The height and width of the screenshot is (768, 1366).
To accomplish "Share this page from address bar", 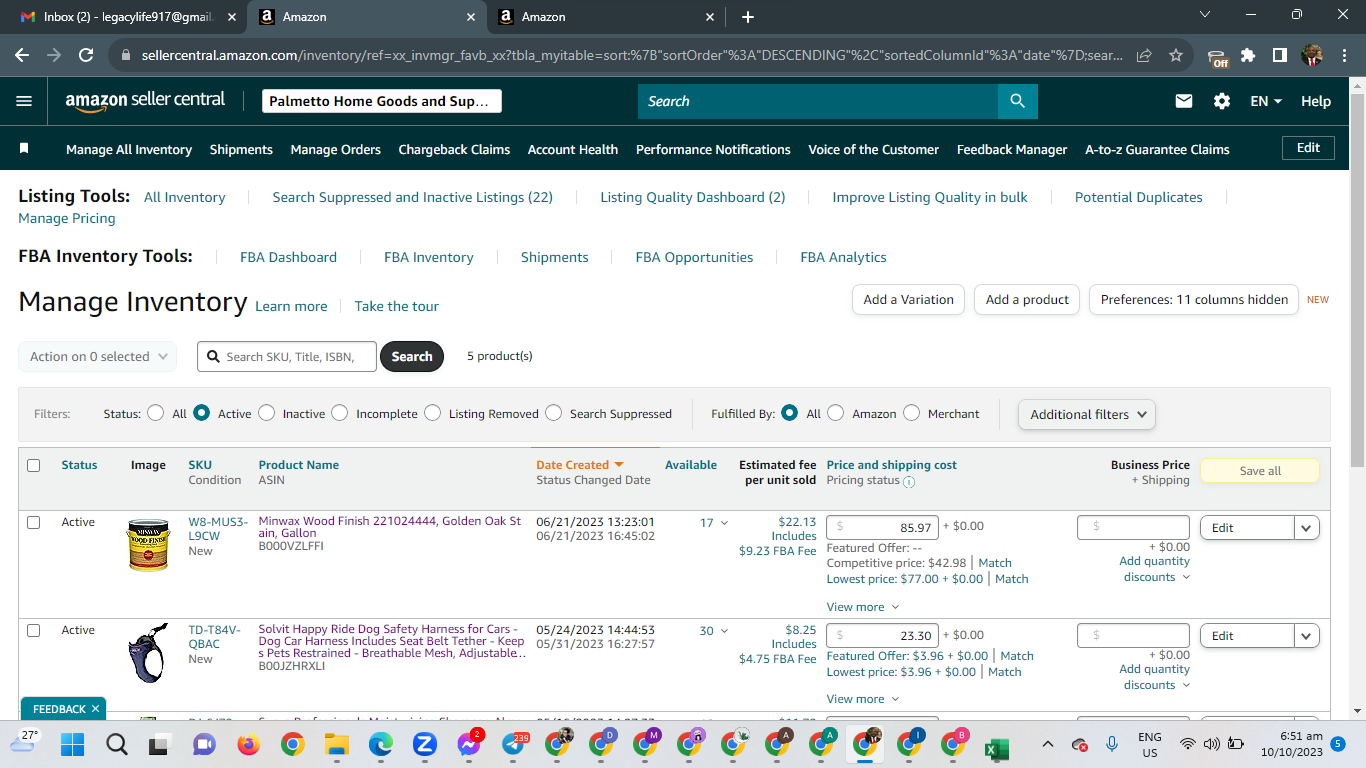I will [1144, 56].
